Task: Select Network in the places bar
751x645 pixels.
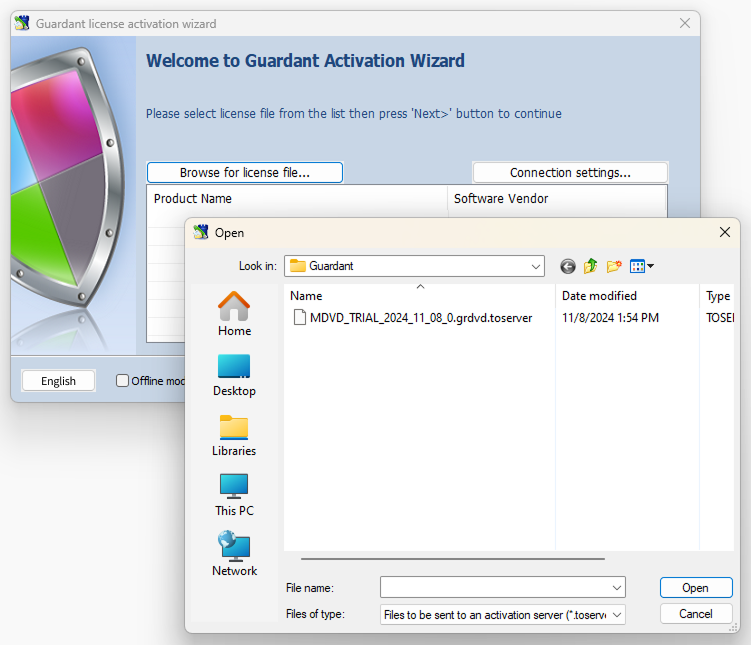Action: pyautogui.click(x=234, y=554)
